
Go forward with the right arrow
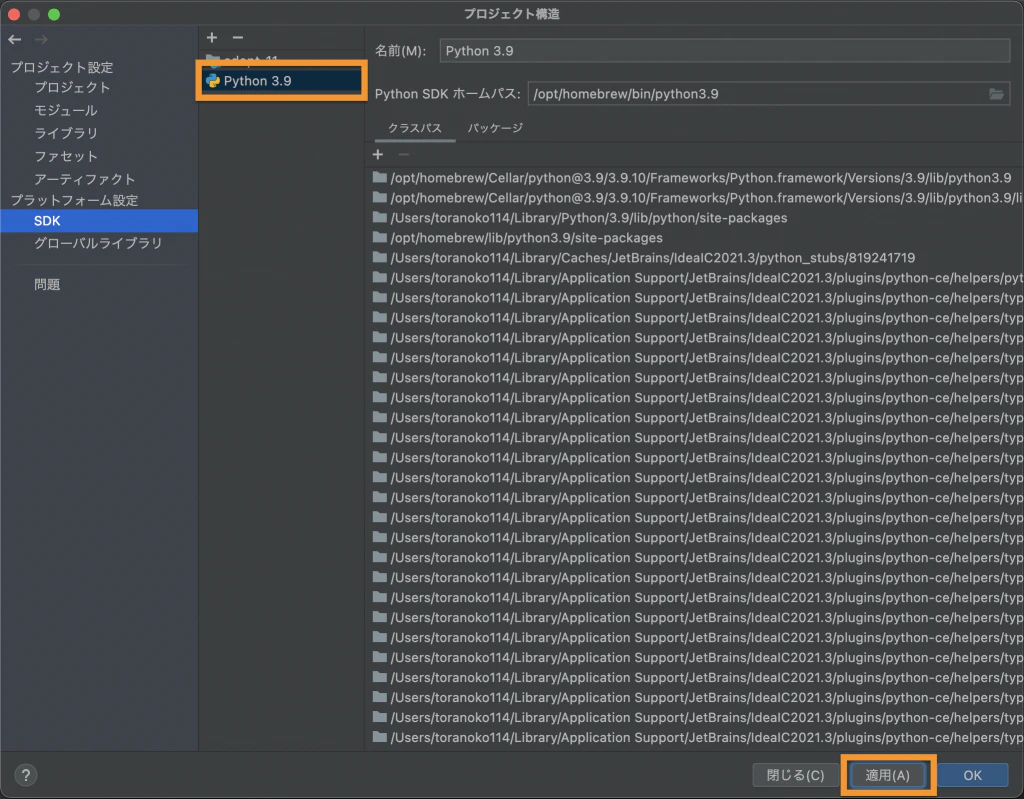41,39
